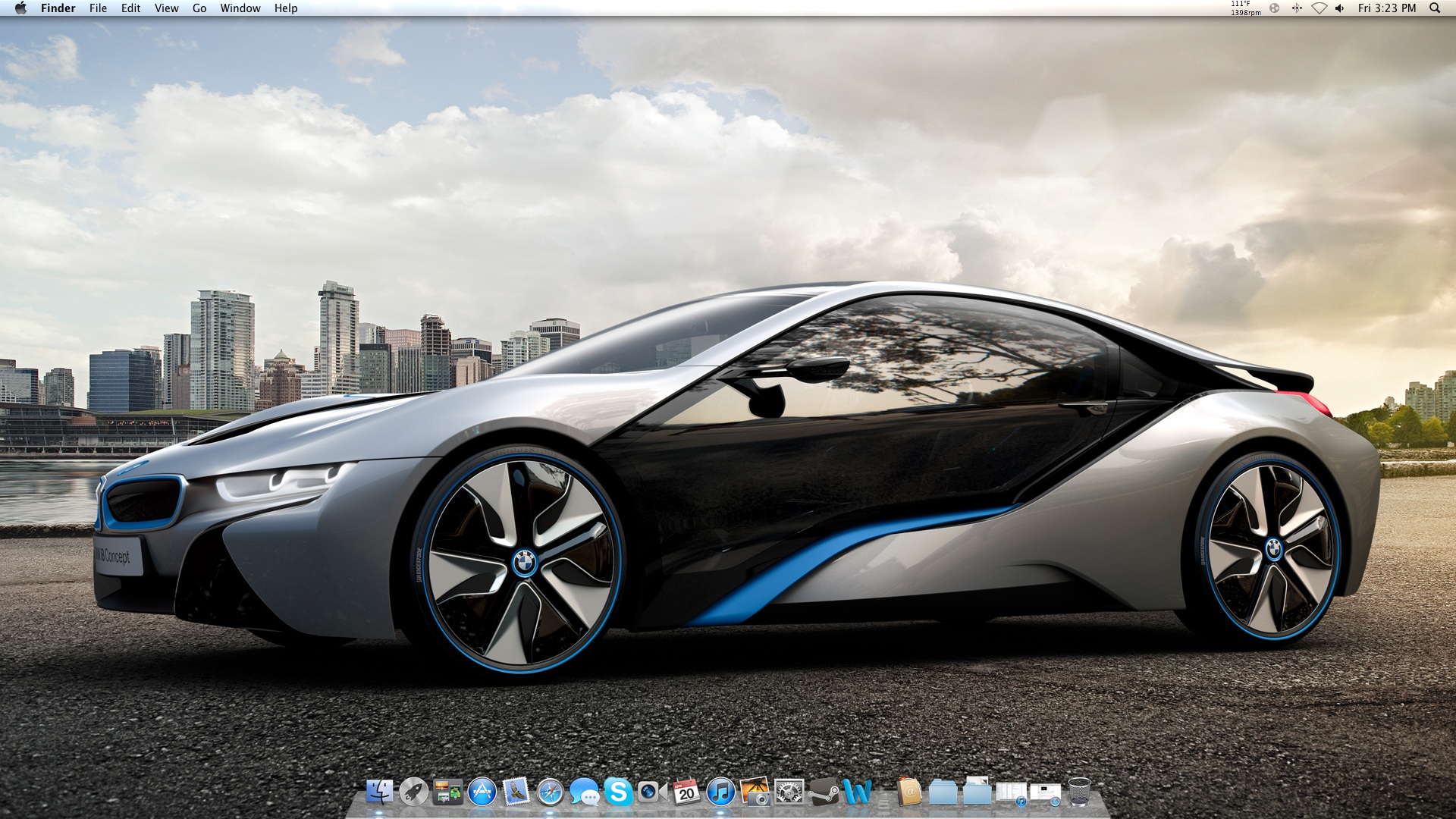The image size is (1456, 819).
Task: Open Mission Control in the Dock
Action: coord(447,792)
